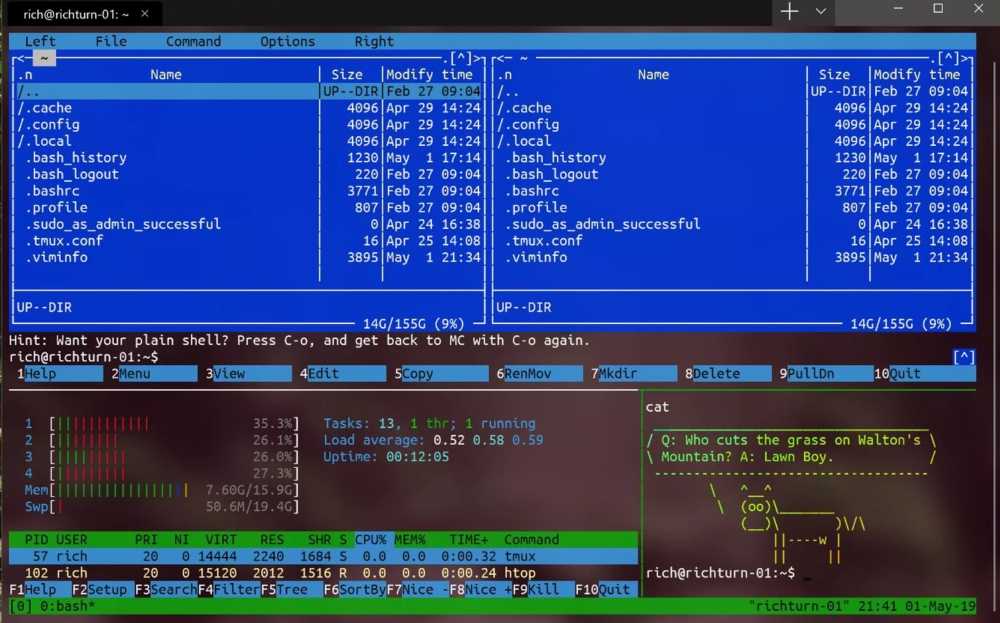Select .tmux.conf in left panel
1000x623 pixels.
(249, 240)
